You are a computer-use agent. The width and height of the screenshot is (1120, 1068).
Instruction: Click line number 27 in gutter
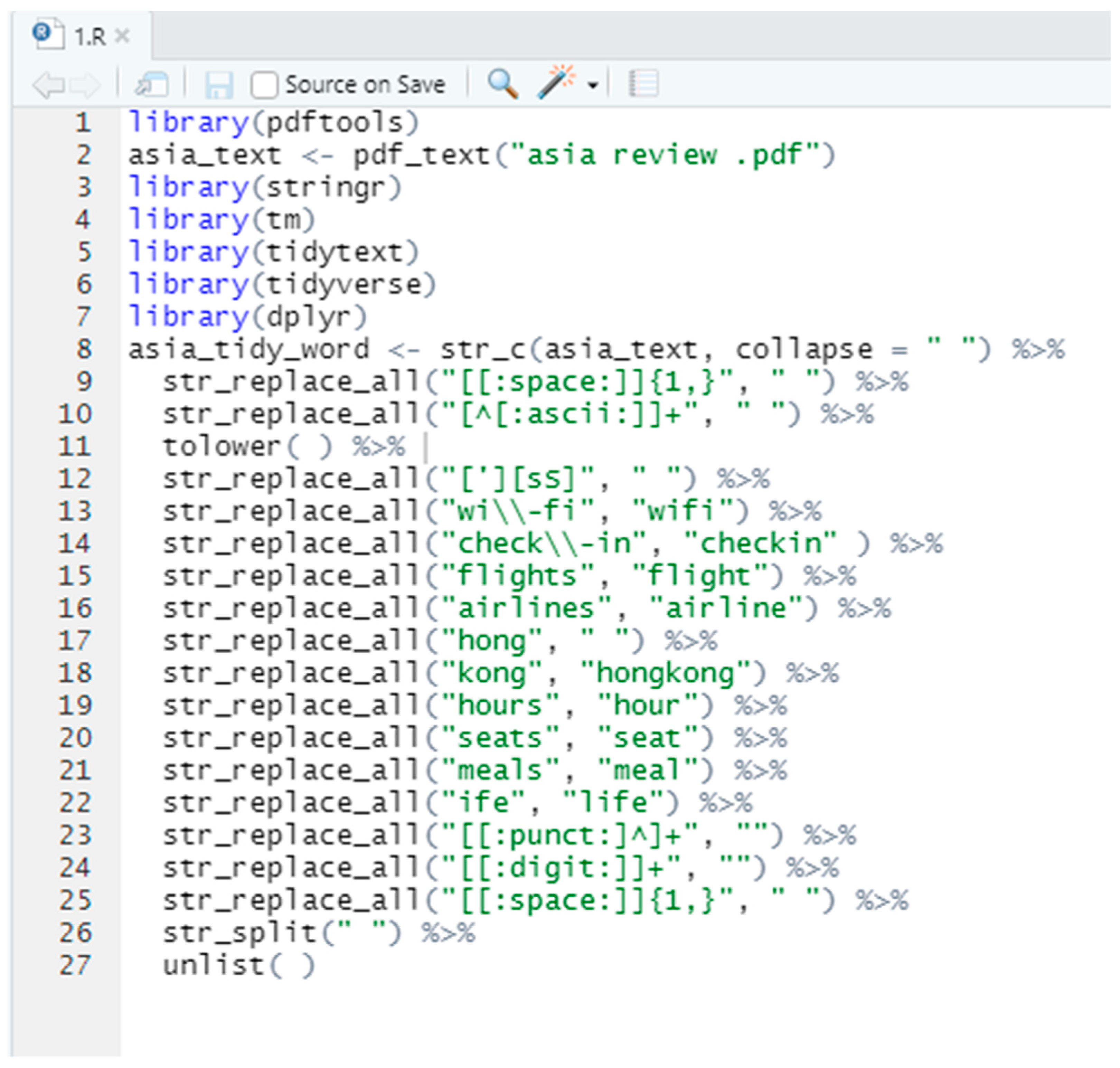[x=75, y=965]
